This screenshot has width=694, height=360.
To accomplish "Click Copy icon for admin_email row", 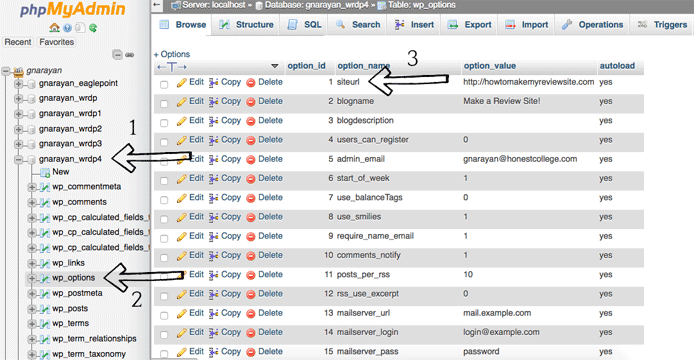I will pos(213,159).
